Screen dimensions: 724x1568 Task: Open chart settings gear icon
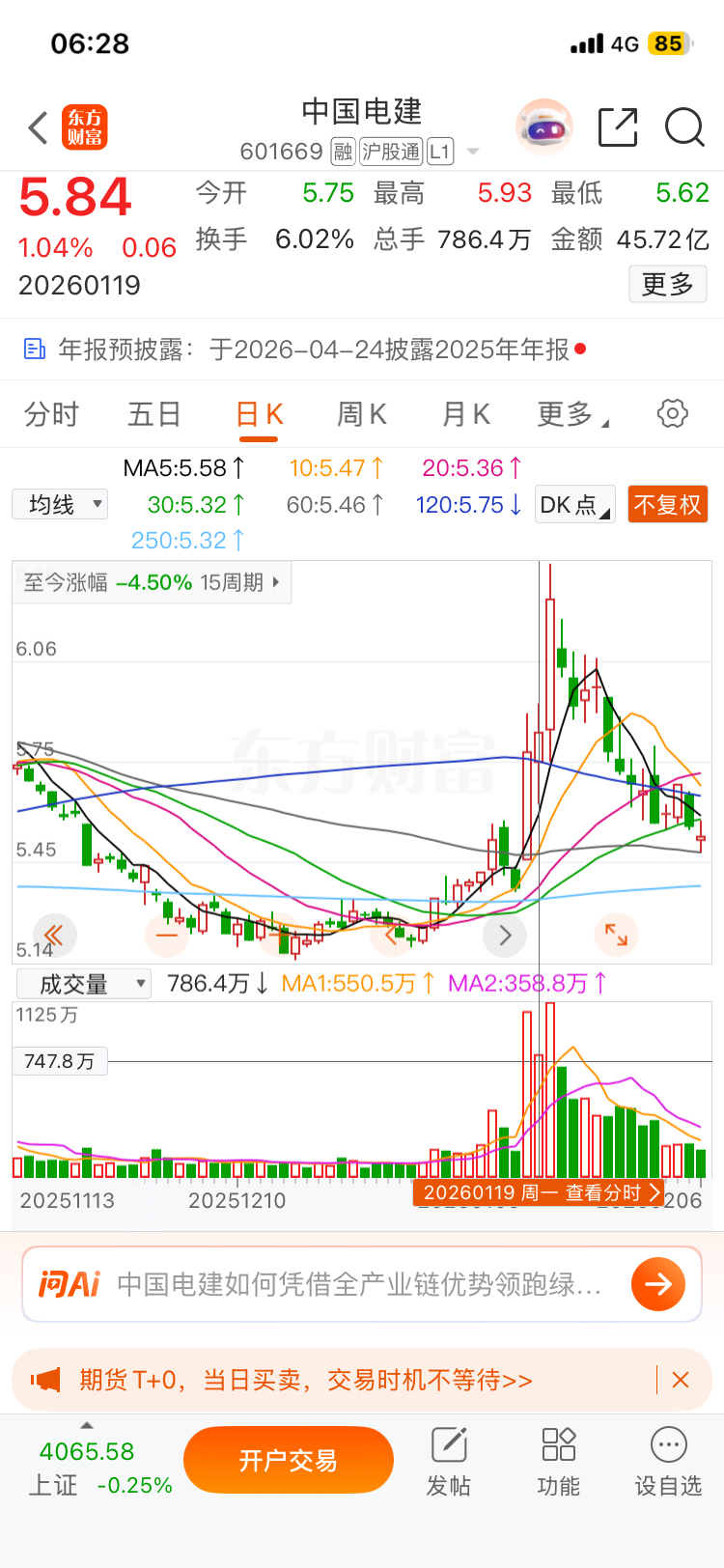point(673,413)
